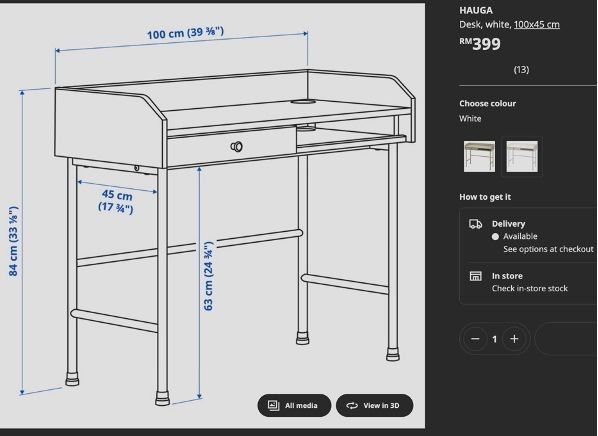
Task: Click the HAUGA product name
Action: pyautogui.click(x=476, y=10)
